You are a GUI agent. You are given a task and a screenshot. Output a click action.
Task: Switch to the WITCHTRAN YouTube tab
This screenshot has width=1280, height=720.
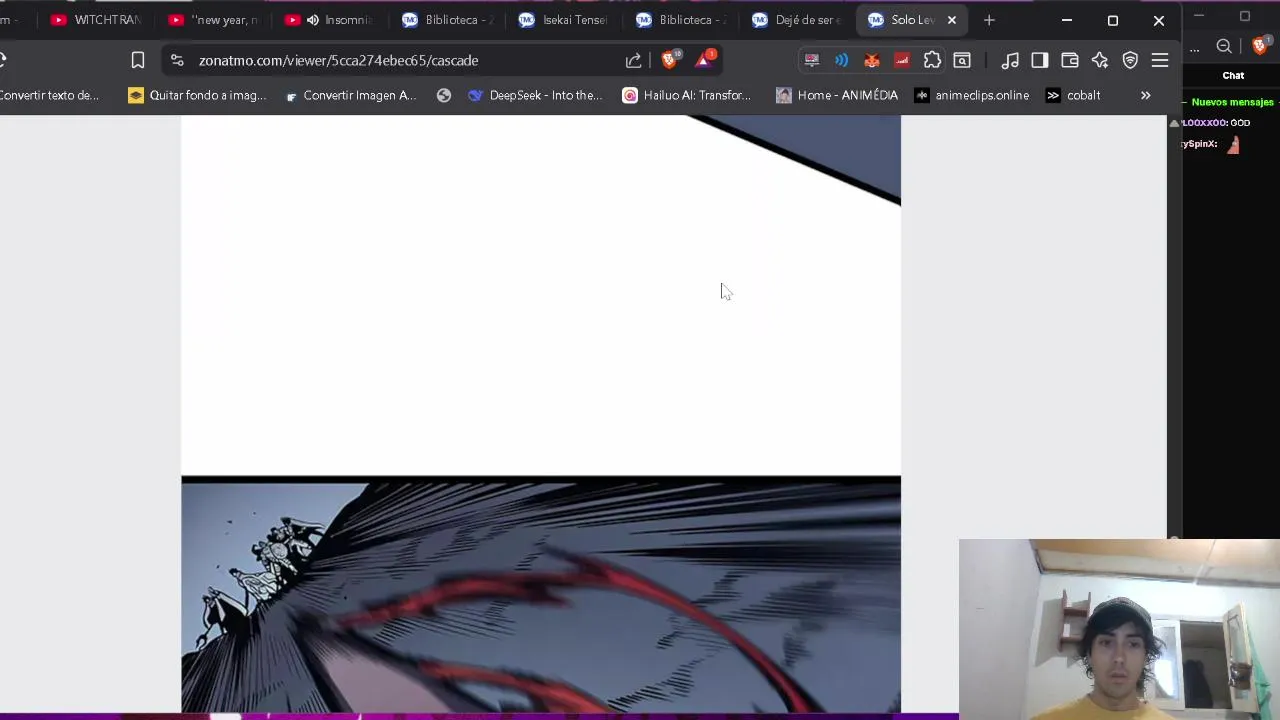97,20
